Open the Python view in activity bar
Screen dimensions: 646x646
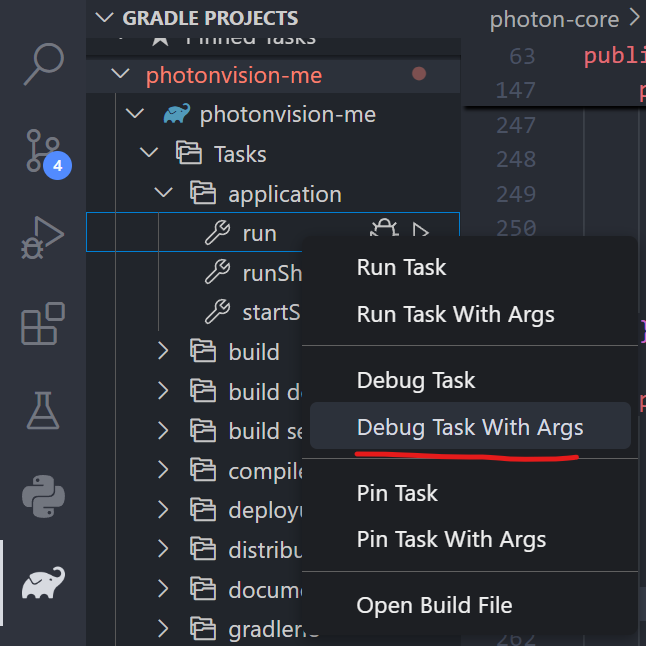[43, 496]
